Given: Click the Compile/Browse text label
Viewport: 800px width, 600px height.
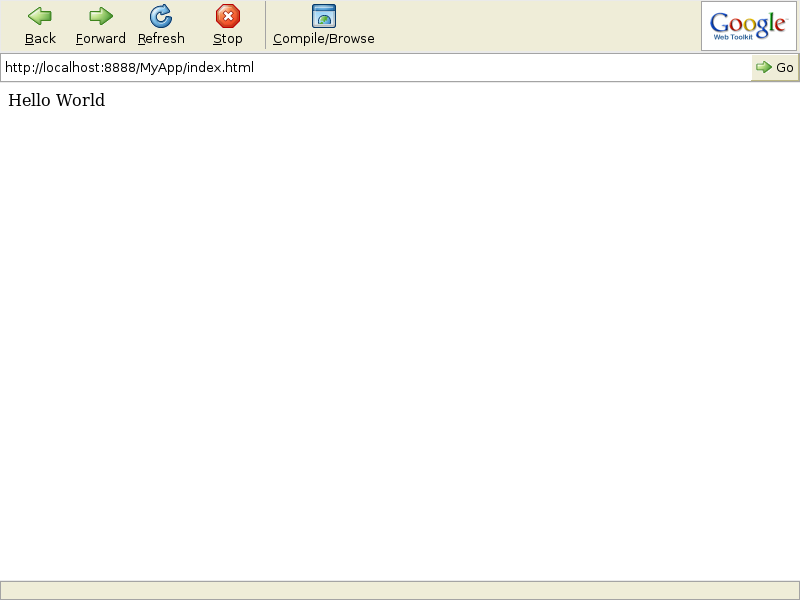Looking at the screenshot, I should (x=324, y=39).
